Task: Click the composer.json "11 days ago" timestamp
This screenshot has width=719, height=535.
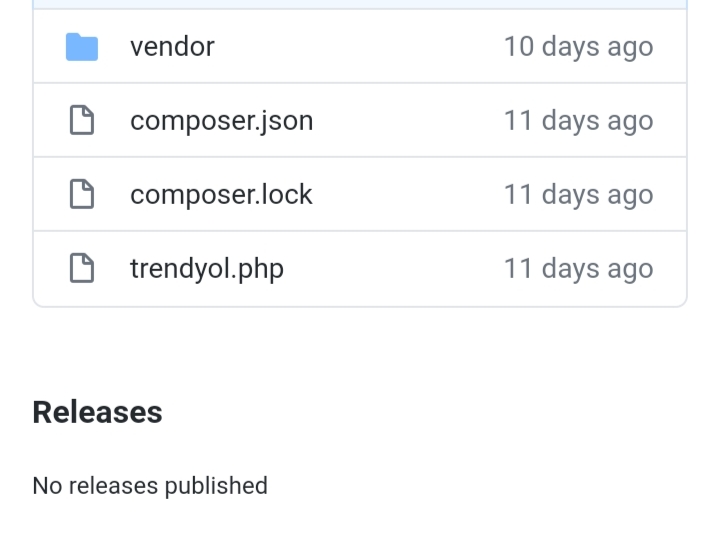Action: (x=578, y=121)
